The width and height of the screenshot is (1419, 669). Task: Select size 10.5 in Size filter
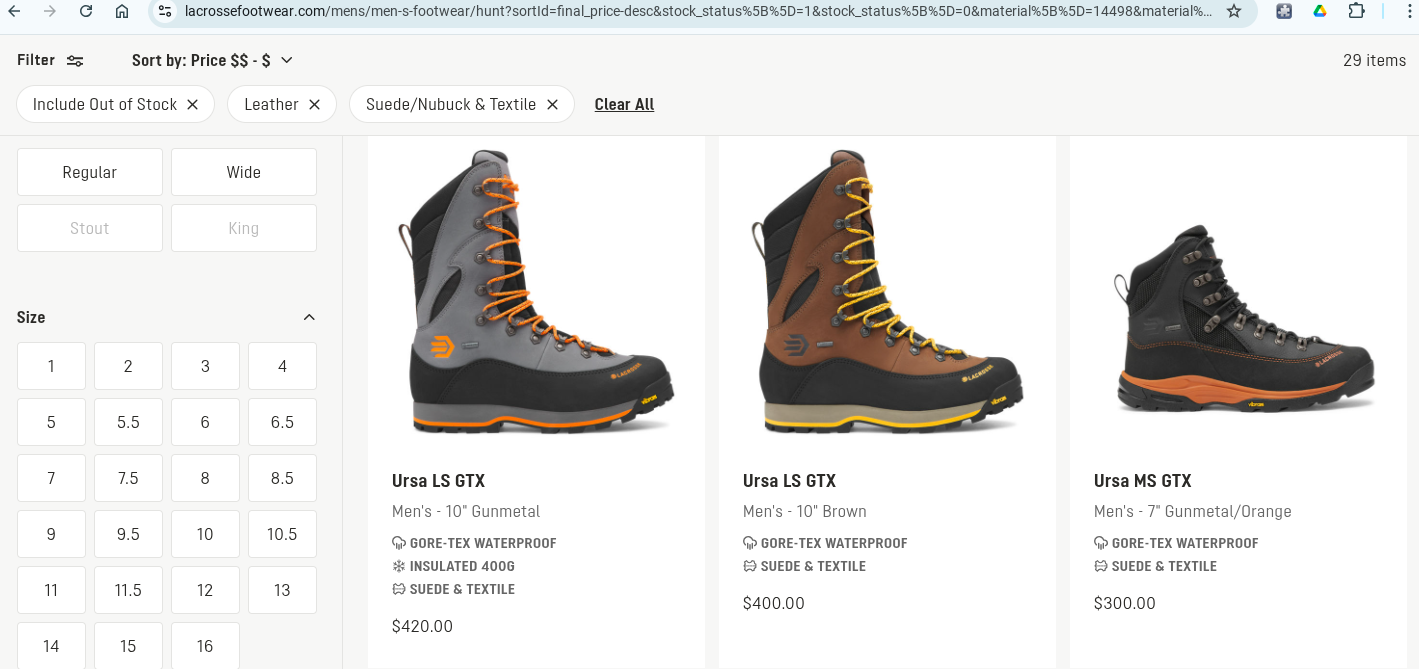pos(282,534)
